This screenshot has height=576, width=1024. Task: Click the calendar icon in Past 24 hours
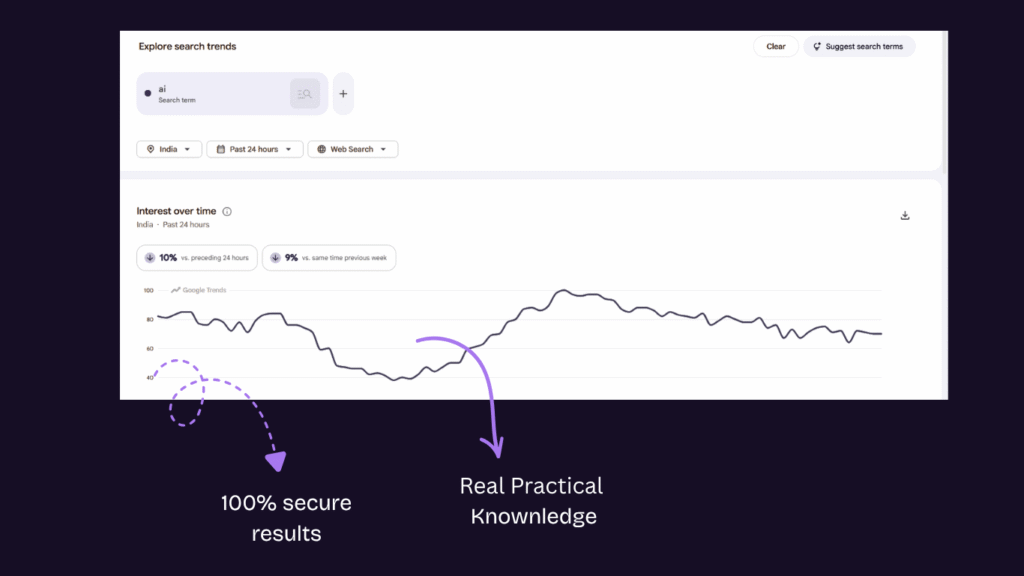[221, 149]
